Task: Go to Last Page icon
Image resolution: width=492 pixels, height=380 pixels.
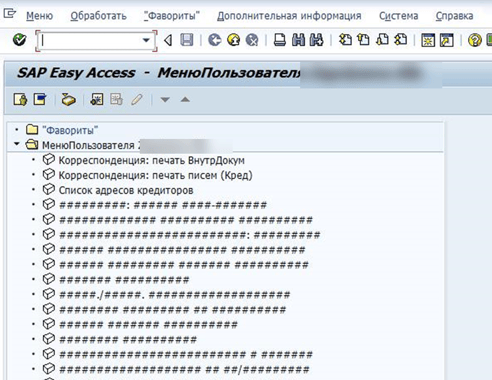Action: pos(401,40)
